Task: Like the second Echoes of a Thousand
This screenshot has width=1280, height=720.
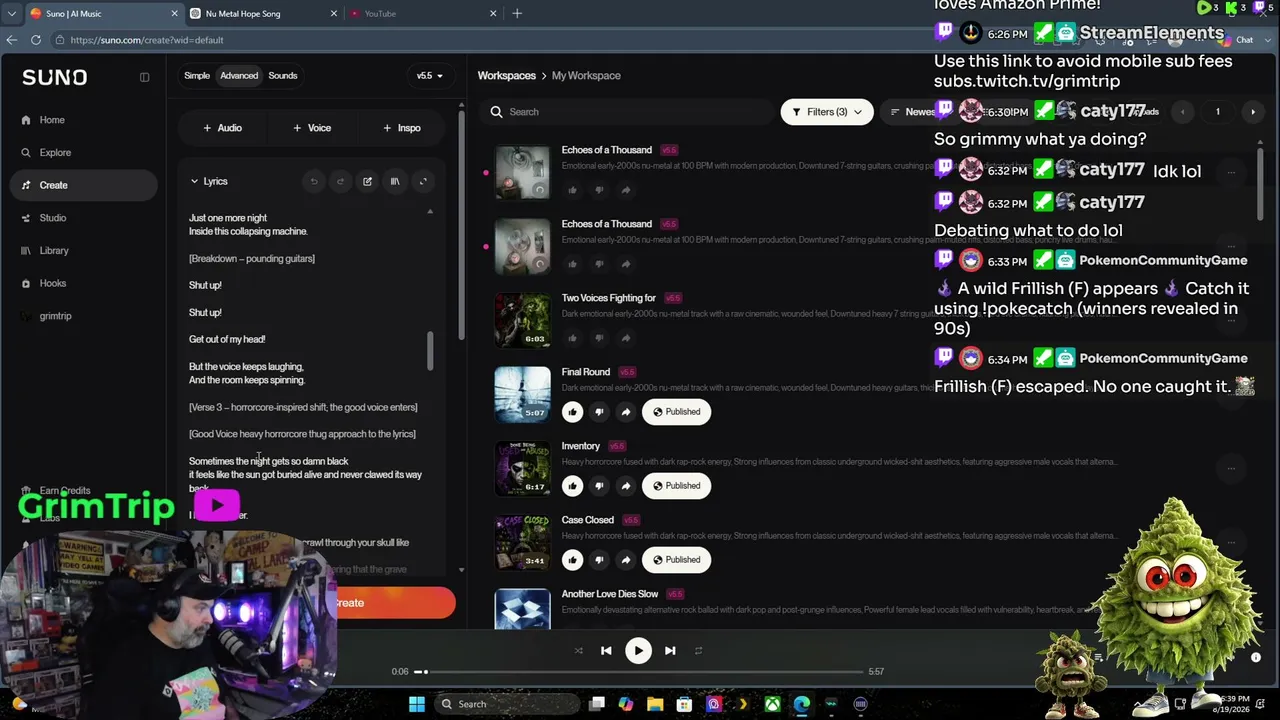Action: [x=572, y=264]
